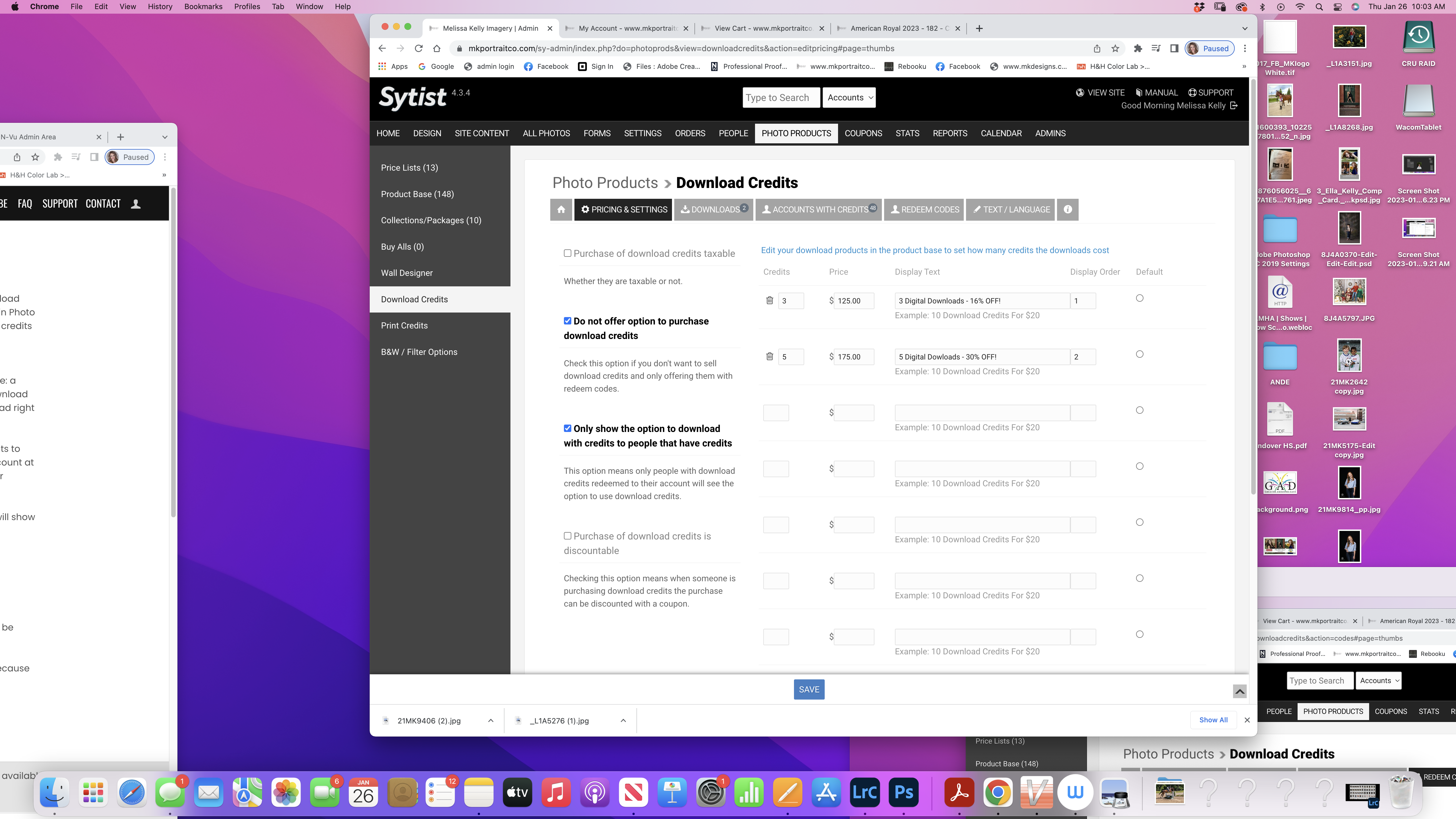This screenshot has height=819, width=1456.
Task: Open product base link to edit download products
Action: coord(935,250)
